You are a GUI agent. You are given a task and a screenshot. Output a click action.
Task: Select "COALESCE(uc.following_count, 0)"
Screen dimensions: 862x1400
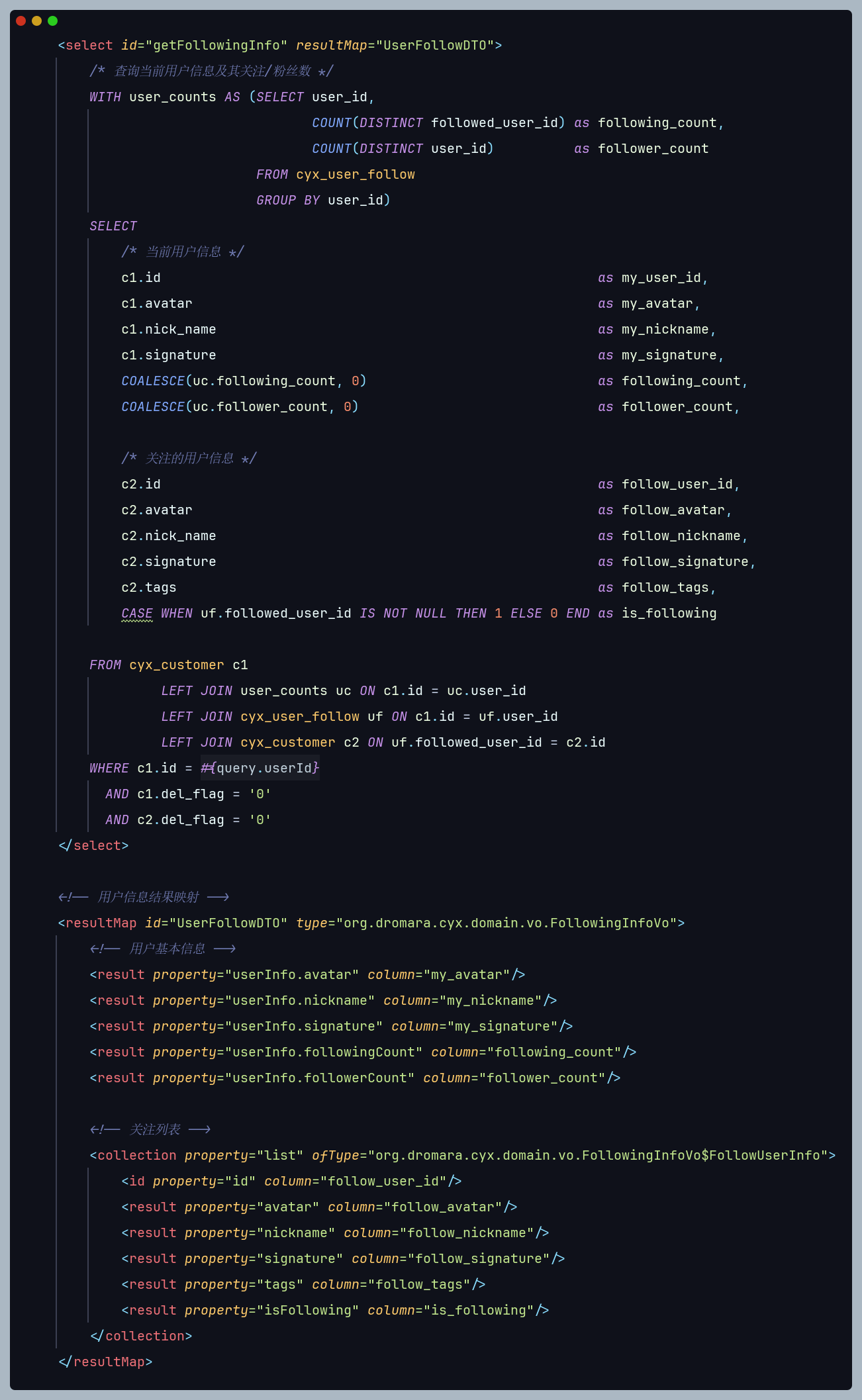click(x=244, y=381)
